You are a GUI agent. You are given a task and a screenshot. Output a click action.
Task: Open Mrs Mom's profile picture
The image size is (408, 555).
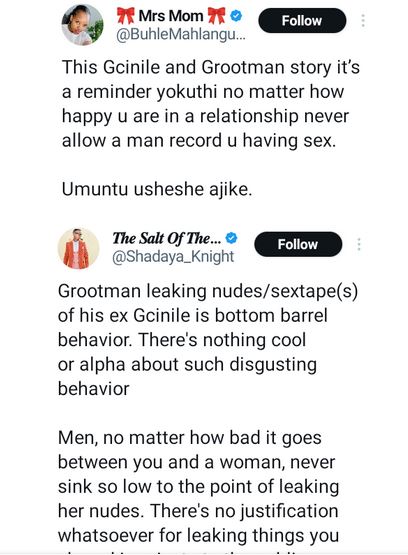[x=83, y=25]
